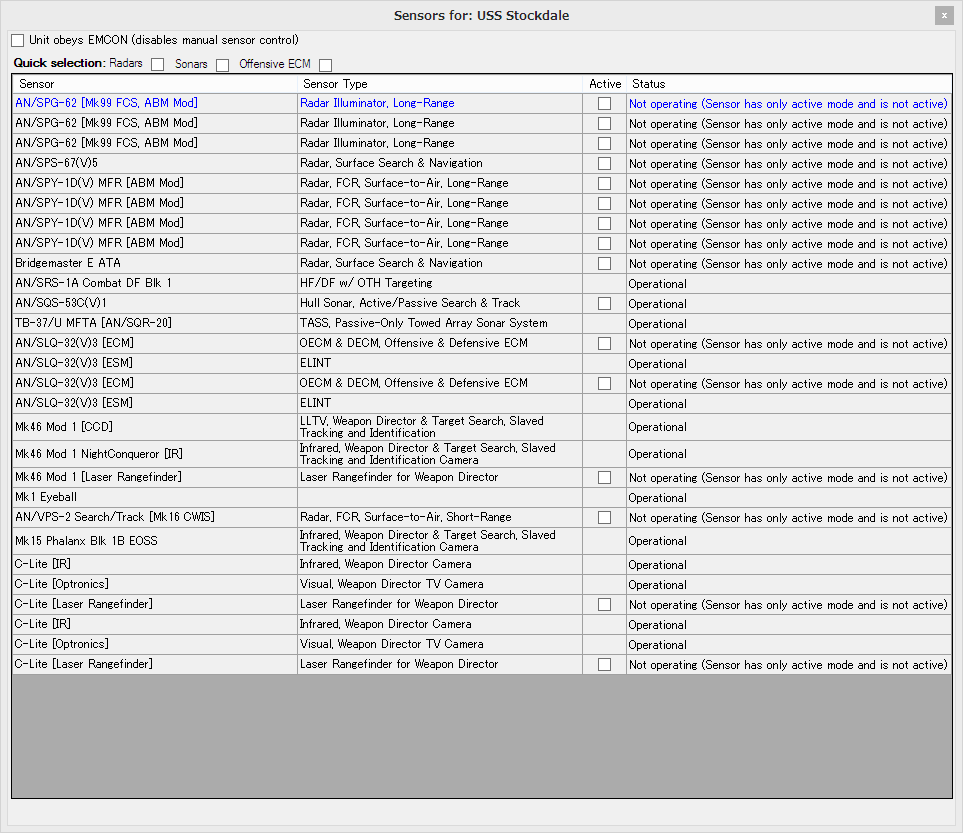Click Operational status of TB-37/U MFTA
963x833 pixels.
pos(657,324)
